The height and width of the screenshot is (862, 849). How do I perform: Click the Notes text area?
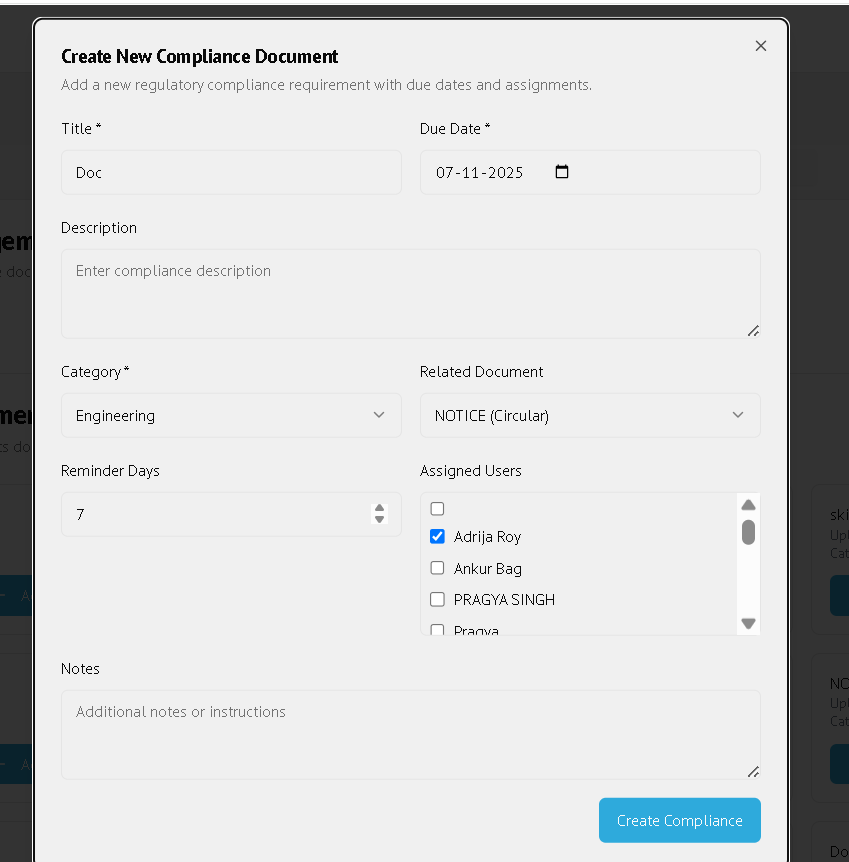411,735
